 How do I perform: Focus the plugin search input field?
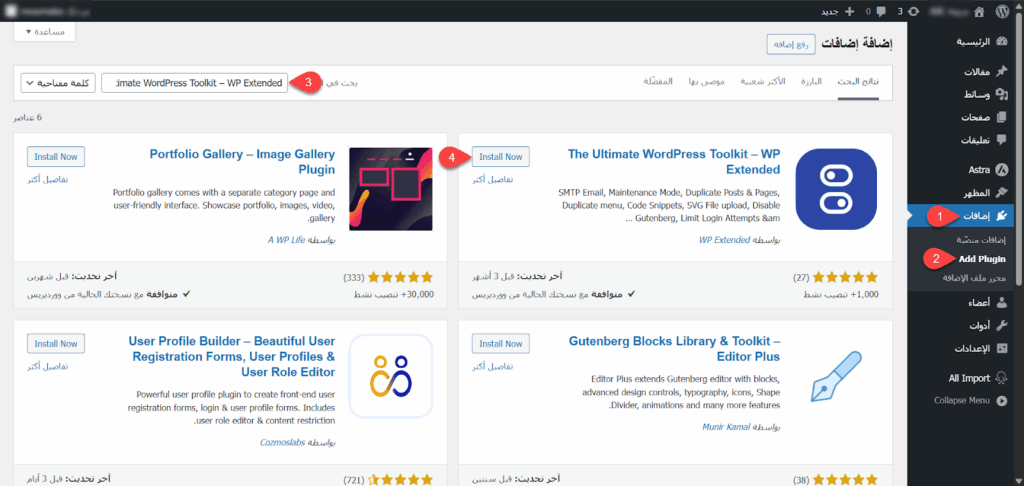click(195, 83)
